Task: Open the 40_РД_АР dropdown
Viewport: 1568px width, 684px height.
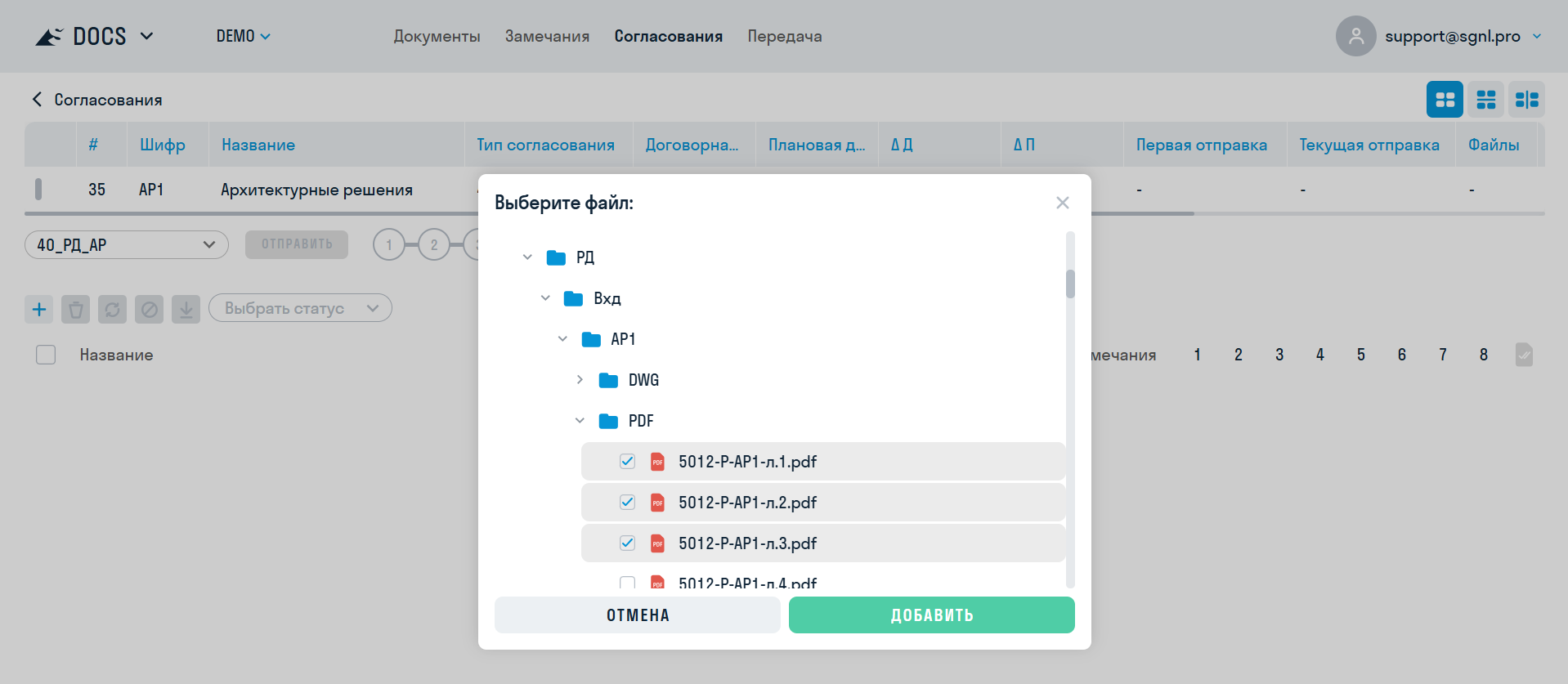Action: coord(127,244)
